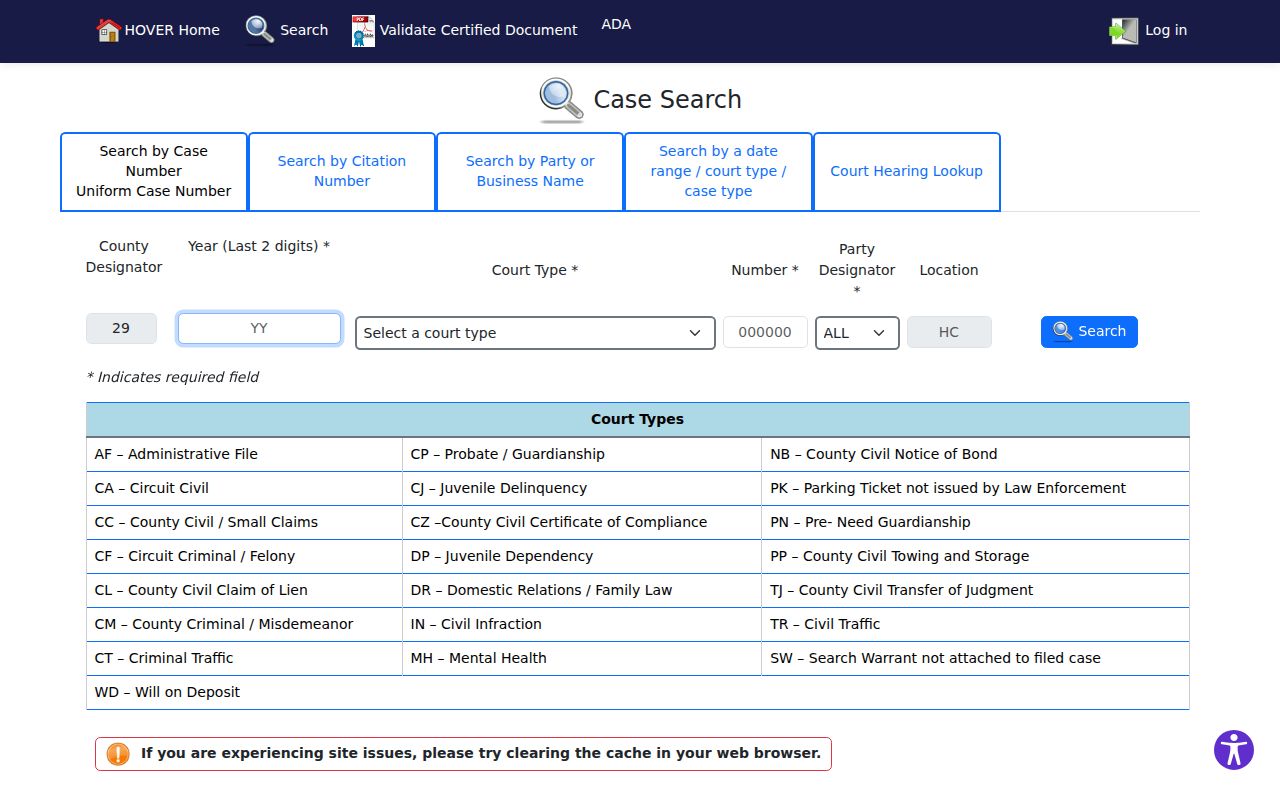
Task: Expand the Select a court type dropdown
Action: (535, 333)
